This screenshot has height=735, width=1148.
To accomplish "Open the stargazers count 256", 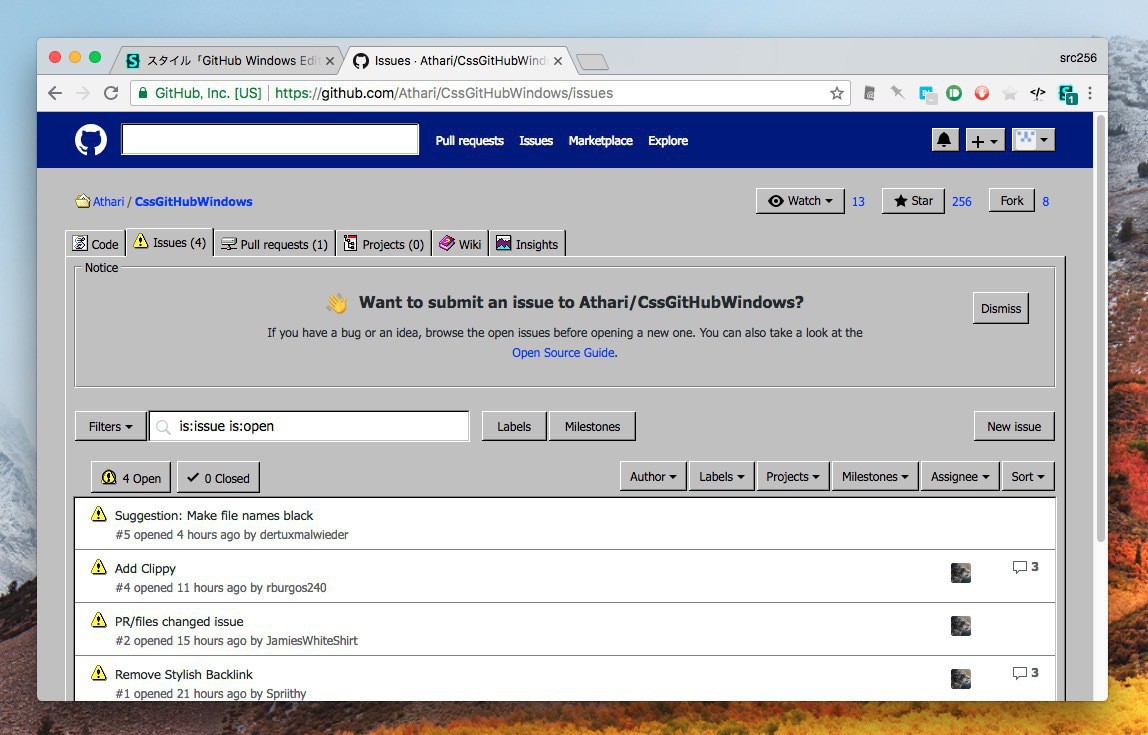I will 961,201.
